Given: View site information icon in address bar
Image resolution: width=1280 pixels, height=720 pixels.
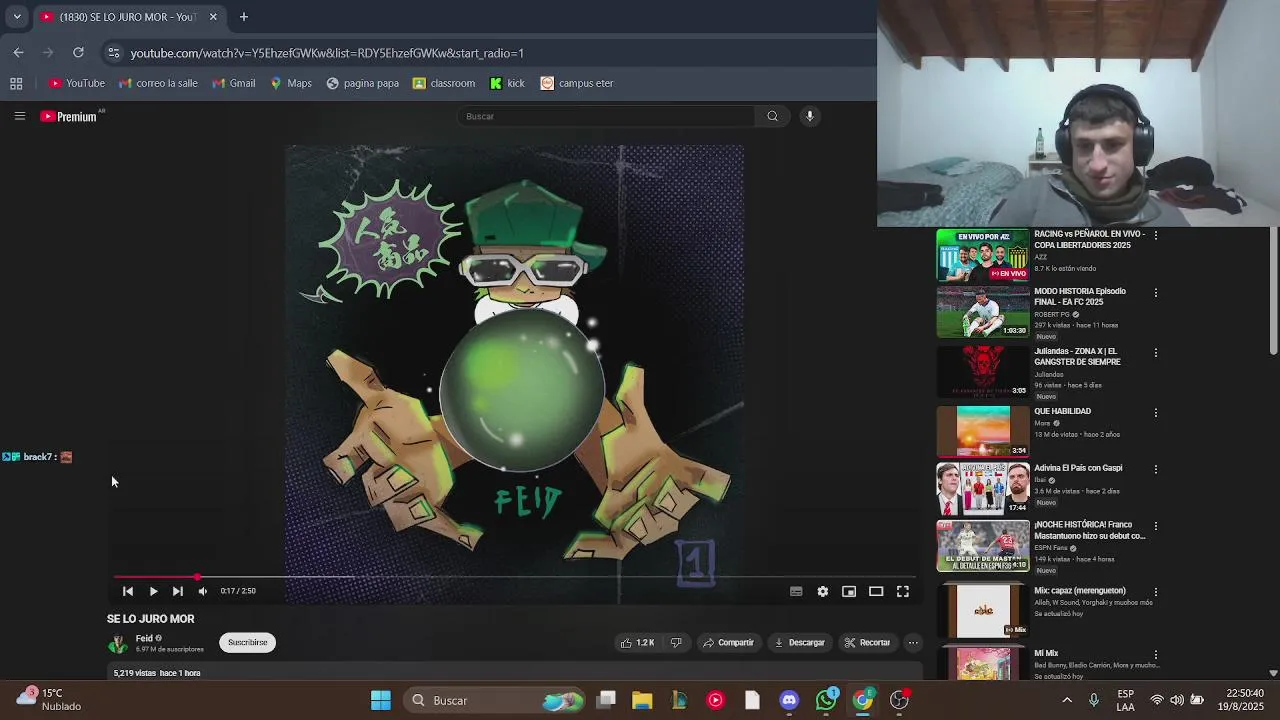Looking at the screenshot, I should click(x=114, y=53).
